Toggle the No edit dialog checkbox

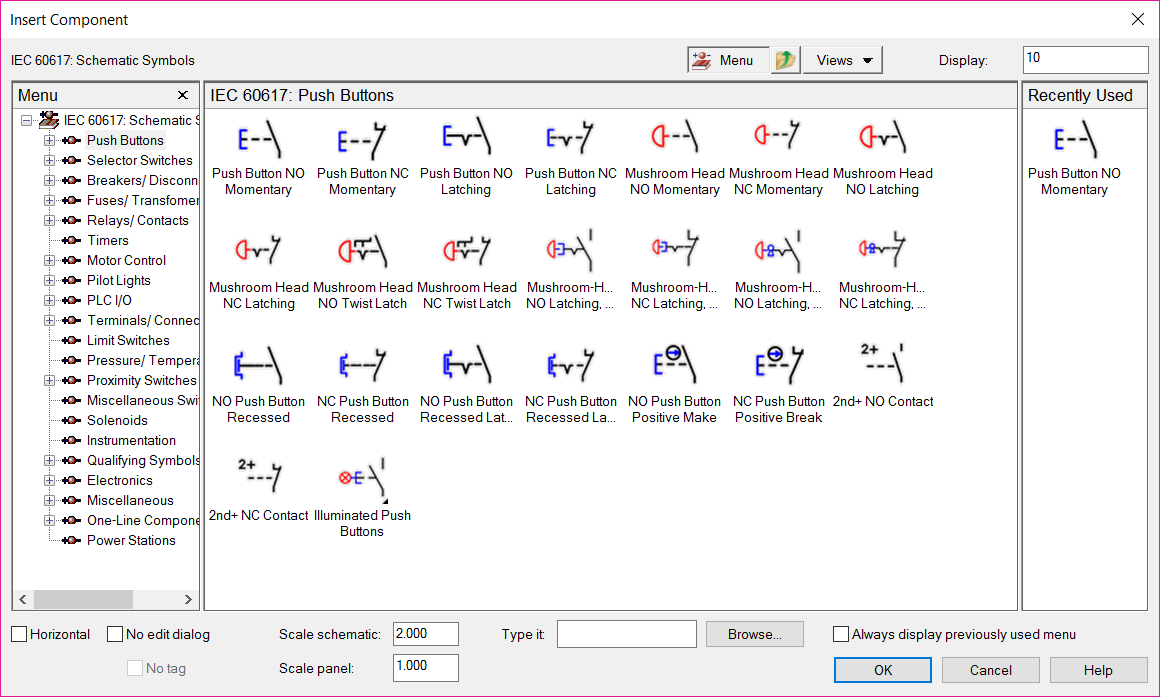click(115, 634)
